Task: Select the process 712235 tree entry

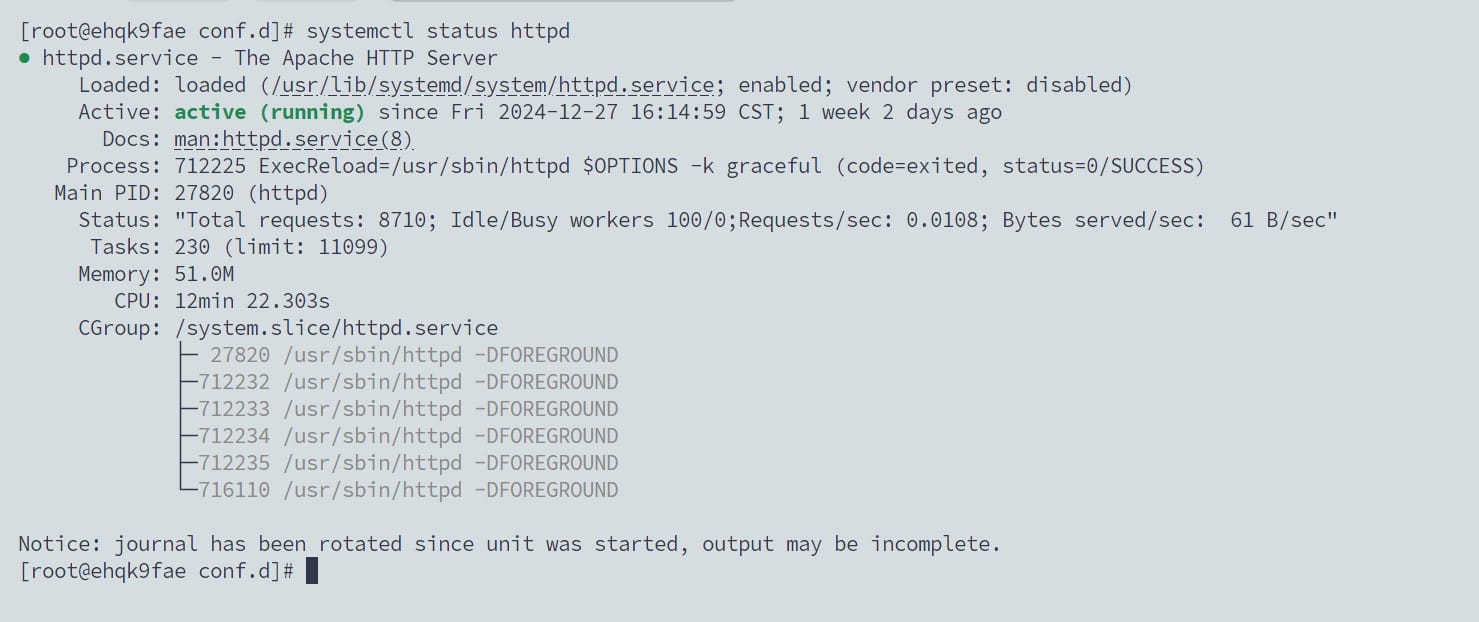Action: [x=408, y=463]
